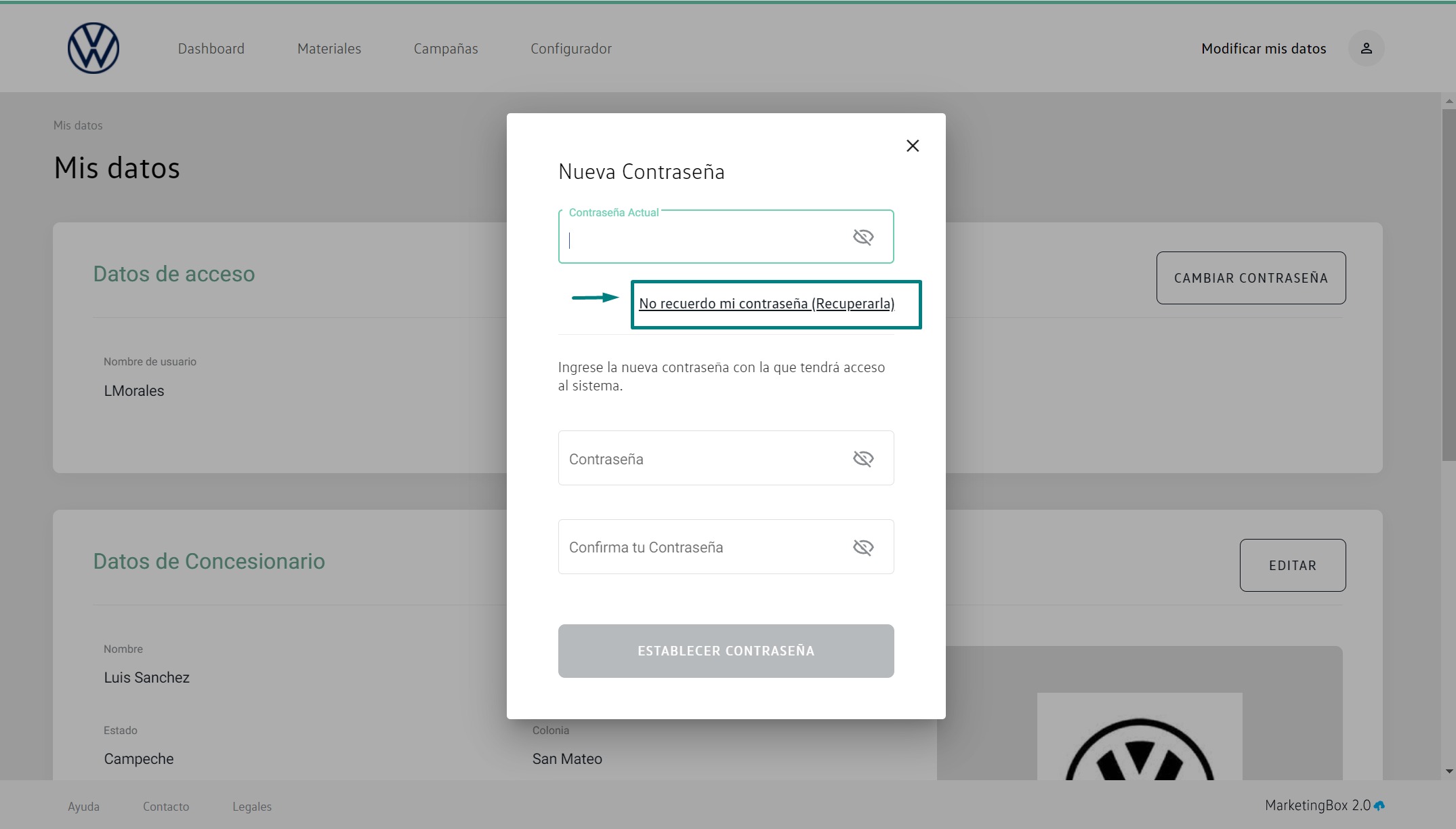Click the Cambiar Contraseña button
This screenshot has height=829, width=1456.
click(1250, 278)
